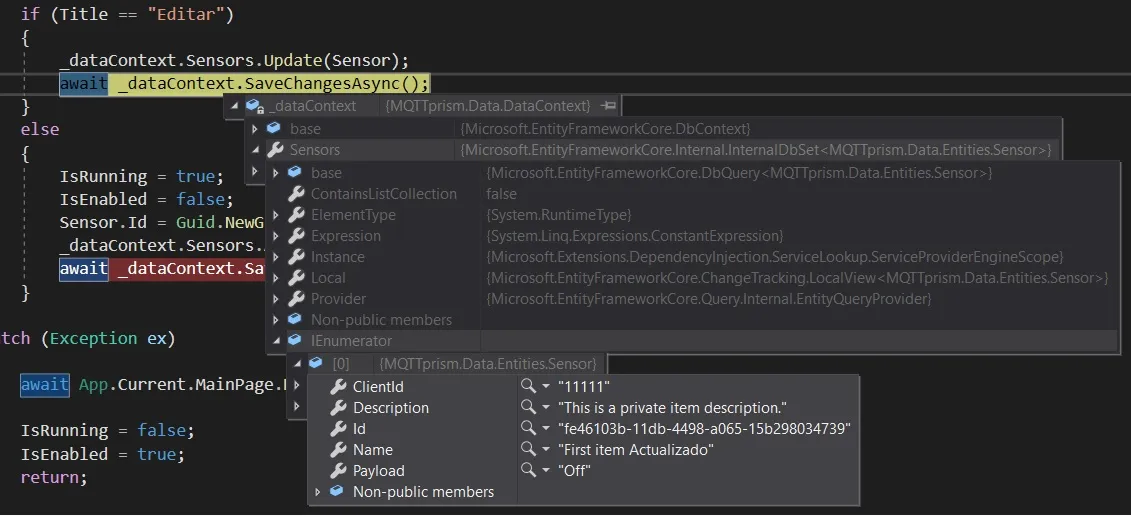Expand the ElementType property node
This screenshot has width=1131, height=517.
(277, 215)
